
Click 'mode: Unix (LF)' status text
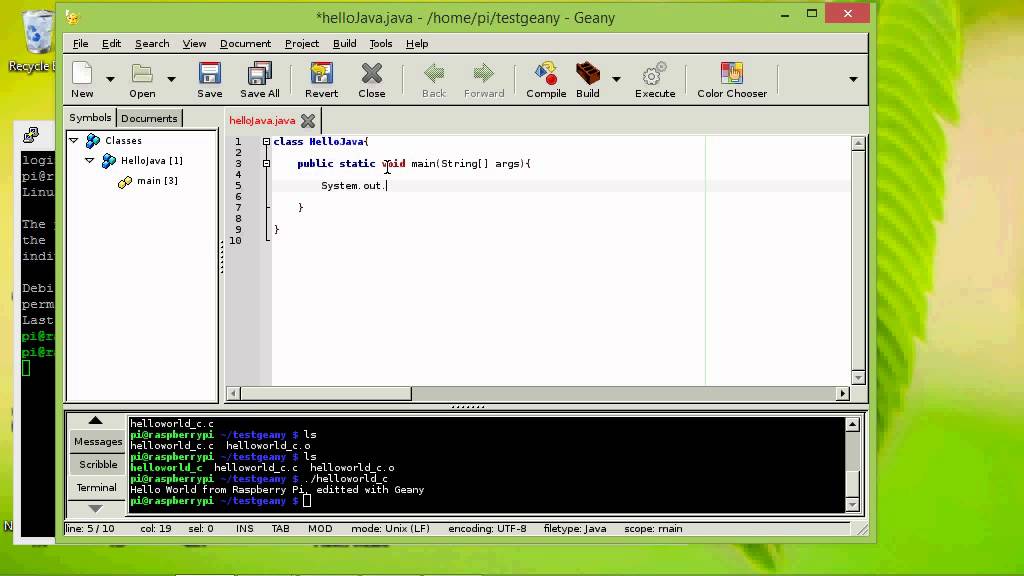click(x=391, y=529)
